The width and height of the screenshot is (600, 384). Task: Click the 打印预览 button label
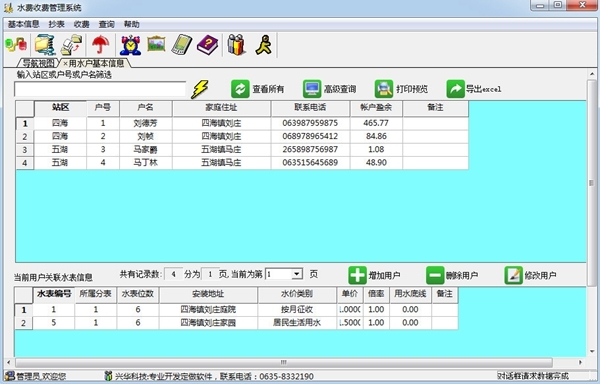click(412, 89)
